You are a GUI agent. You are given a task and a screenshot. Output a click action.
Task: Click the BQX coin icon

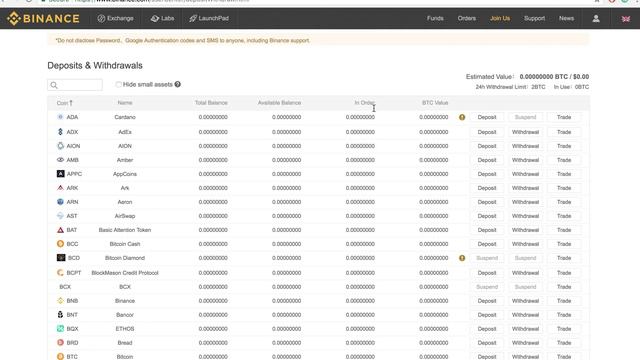(60, 329)
